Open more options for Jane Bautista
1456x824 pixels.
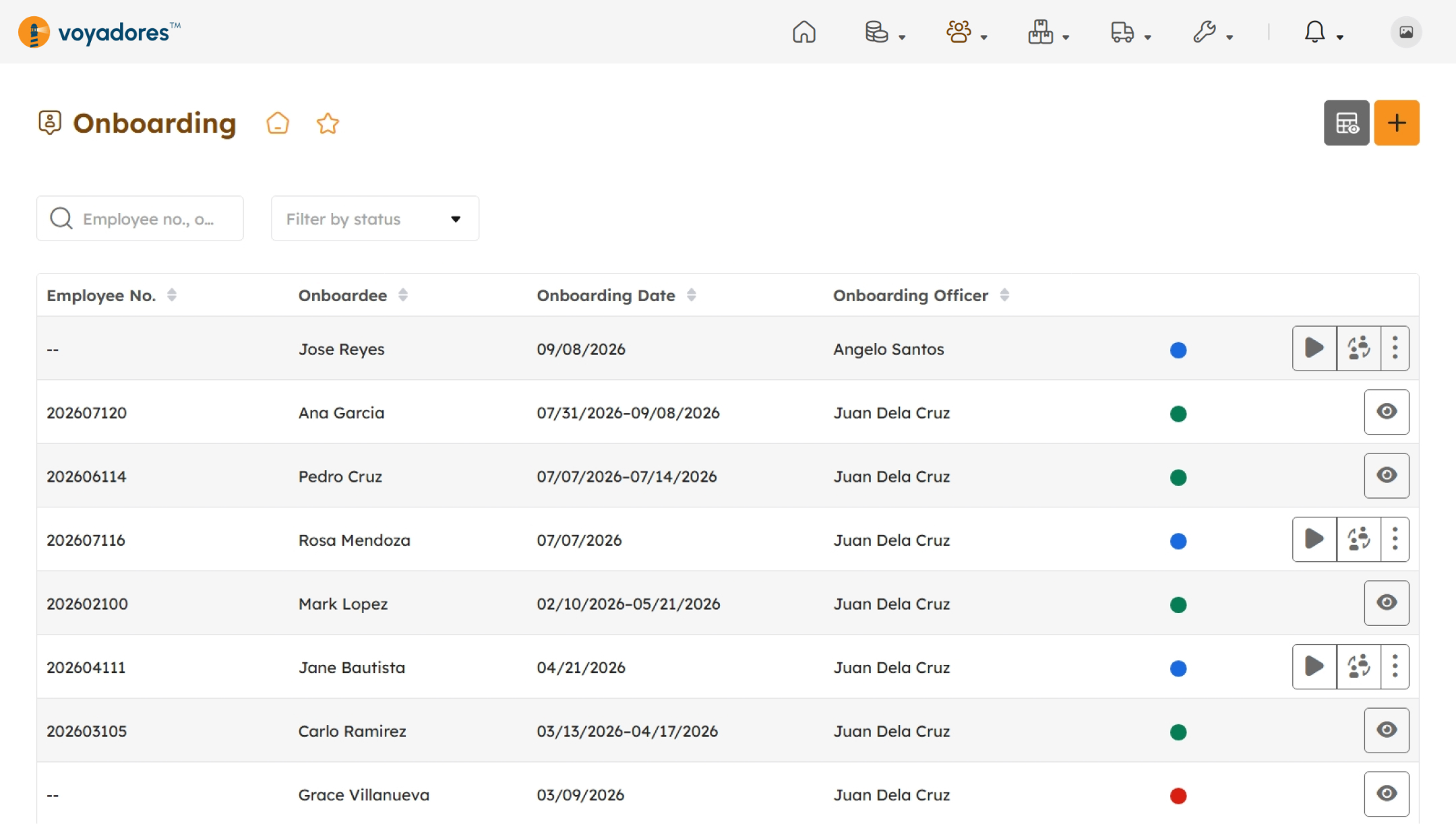[1395, 666]
